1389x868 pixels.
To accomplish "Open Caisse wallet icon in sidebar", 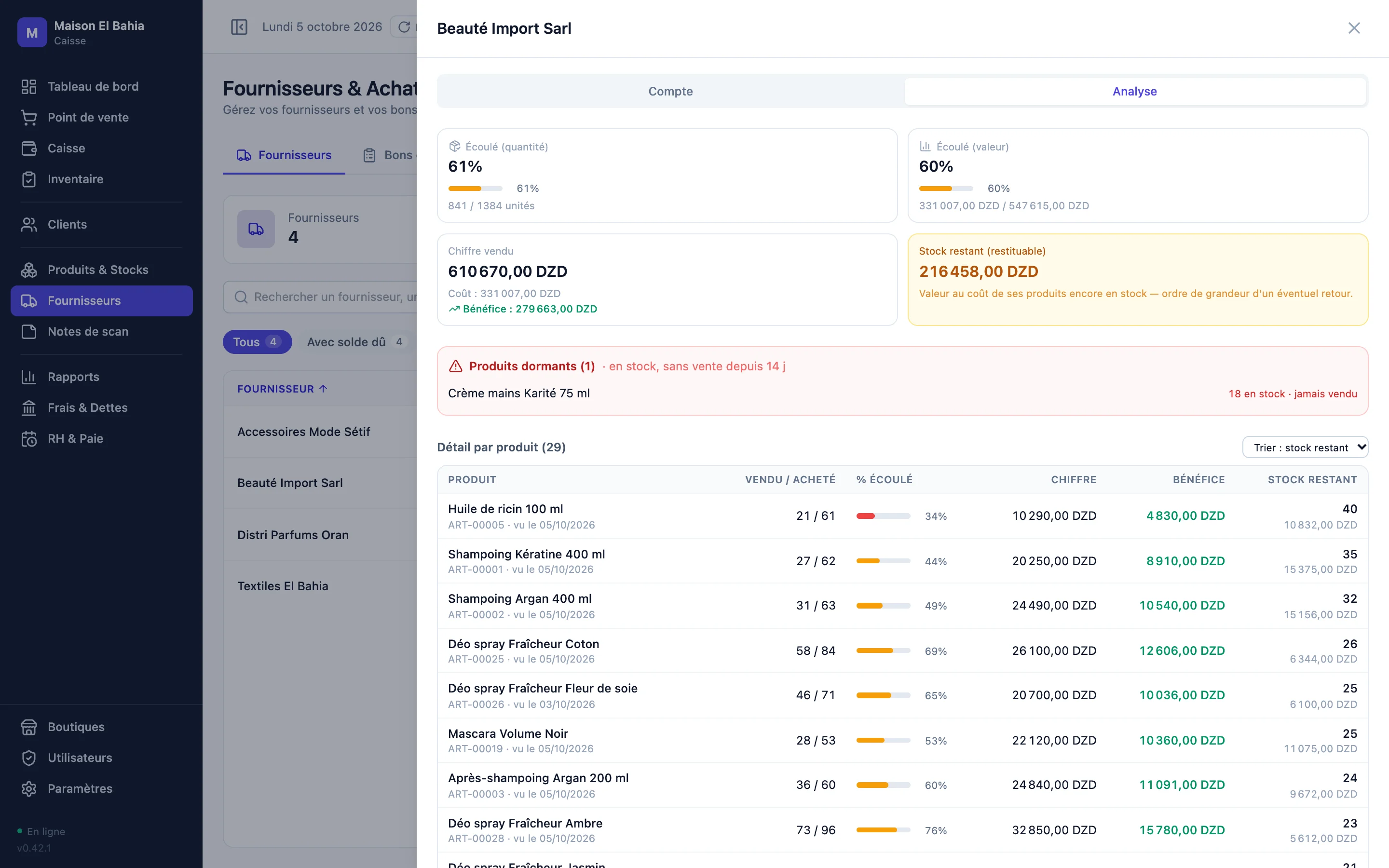I will point(29,149).
